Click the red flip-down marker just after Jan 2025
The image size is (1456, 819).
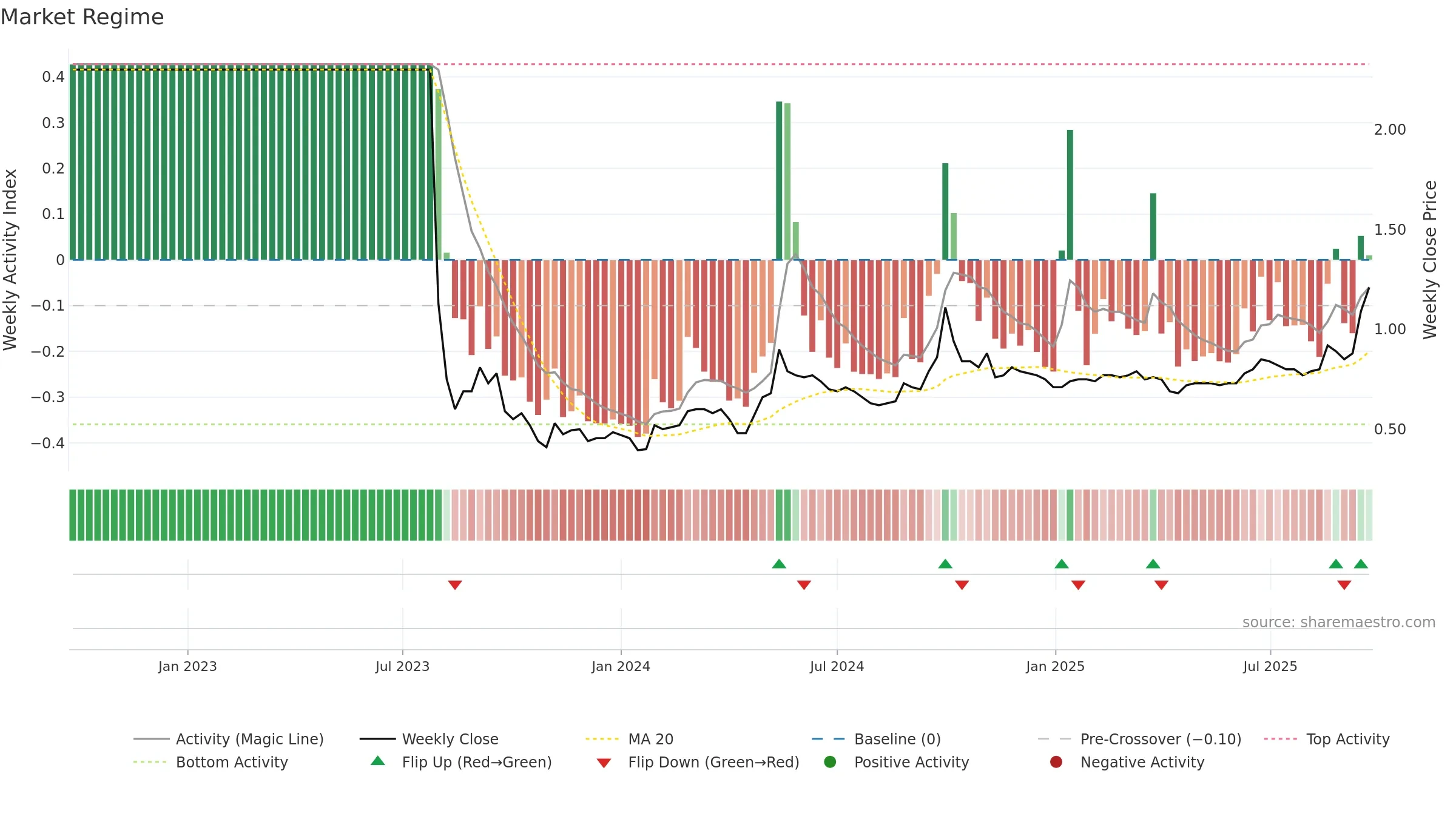1078,585
